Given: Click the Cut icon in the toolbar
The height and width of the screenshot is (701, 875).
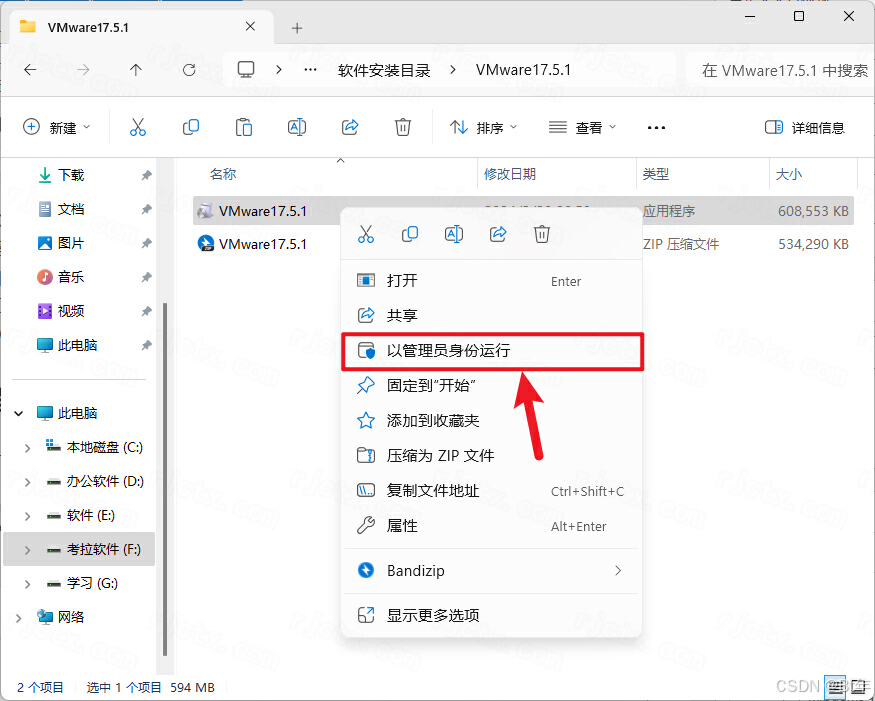Looking at the screenshot, I should pyautogui.click(x=138, y=127).
